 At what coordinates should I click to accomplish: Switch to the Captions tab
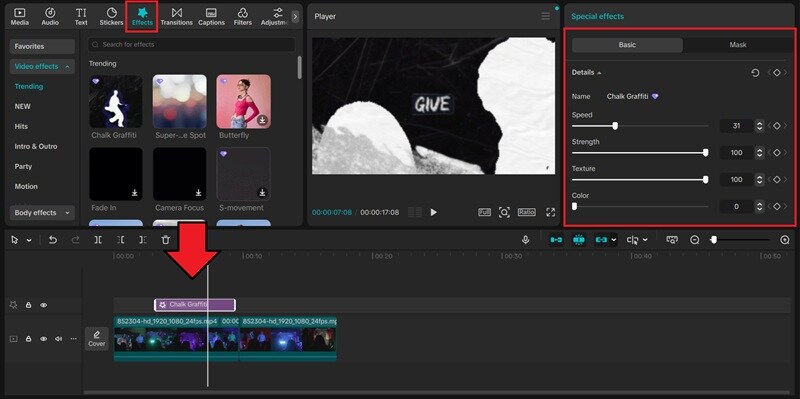[x=211, y=16]
